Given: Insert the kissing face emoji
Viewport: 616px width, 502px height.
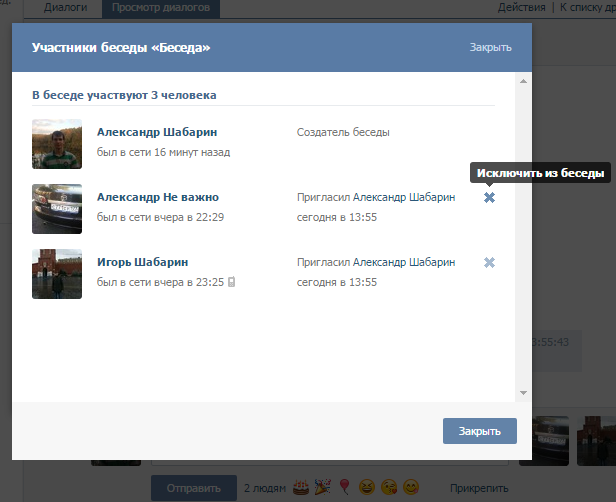Looking at the screenshot, I should pos(388,488).
